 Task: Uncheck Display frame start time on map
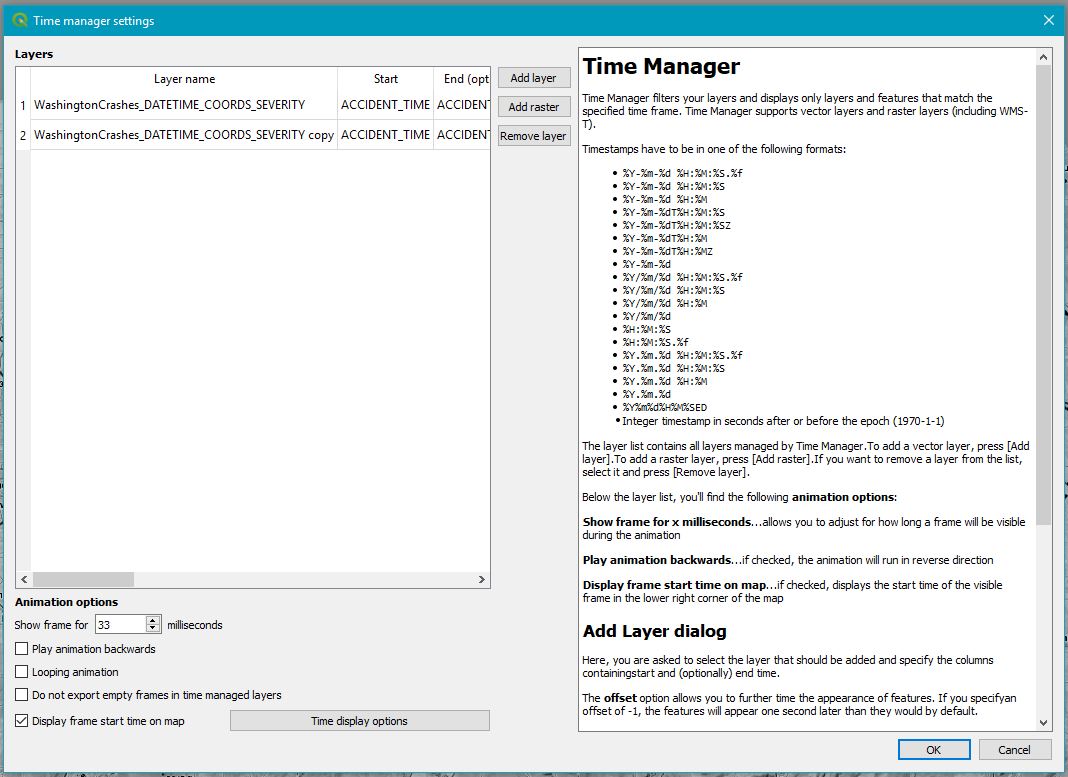[x=22, y=720]
